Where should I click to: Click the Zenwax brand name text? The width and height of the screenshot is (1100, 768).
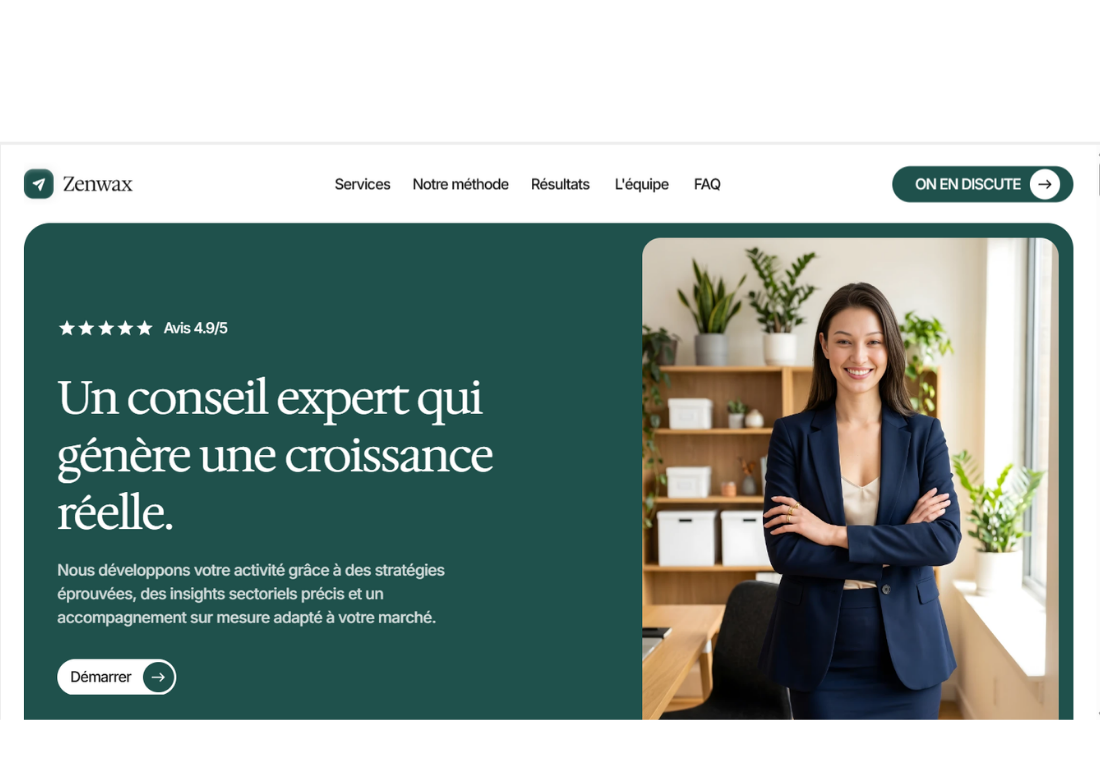pos(98,184)
